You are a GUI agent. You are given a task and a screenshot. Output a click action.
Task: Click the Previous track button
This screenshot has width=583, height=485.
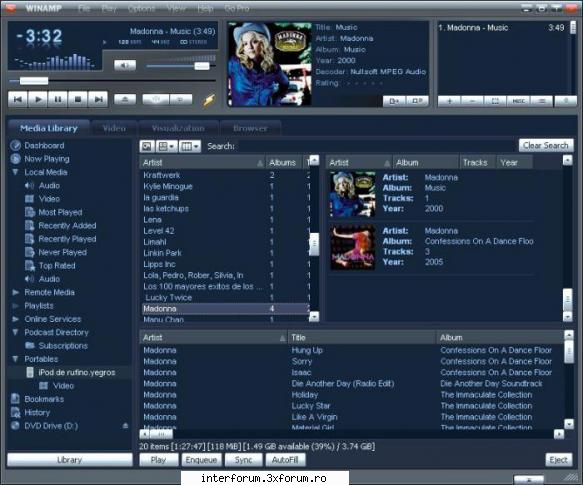17,99
